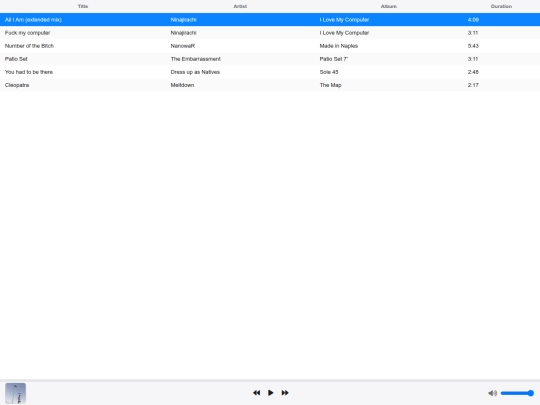This screenshot has width=540, height=405.
Task: Click the 5:43 duration cell
Action: pos(473,46)
